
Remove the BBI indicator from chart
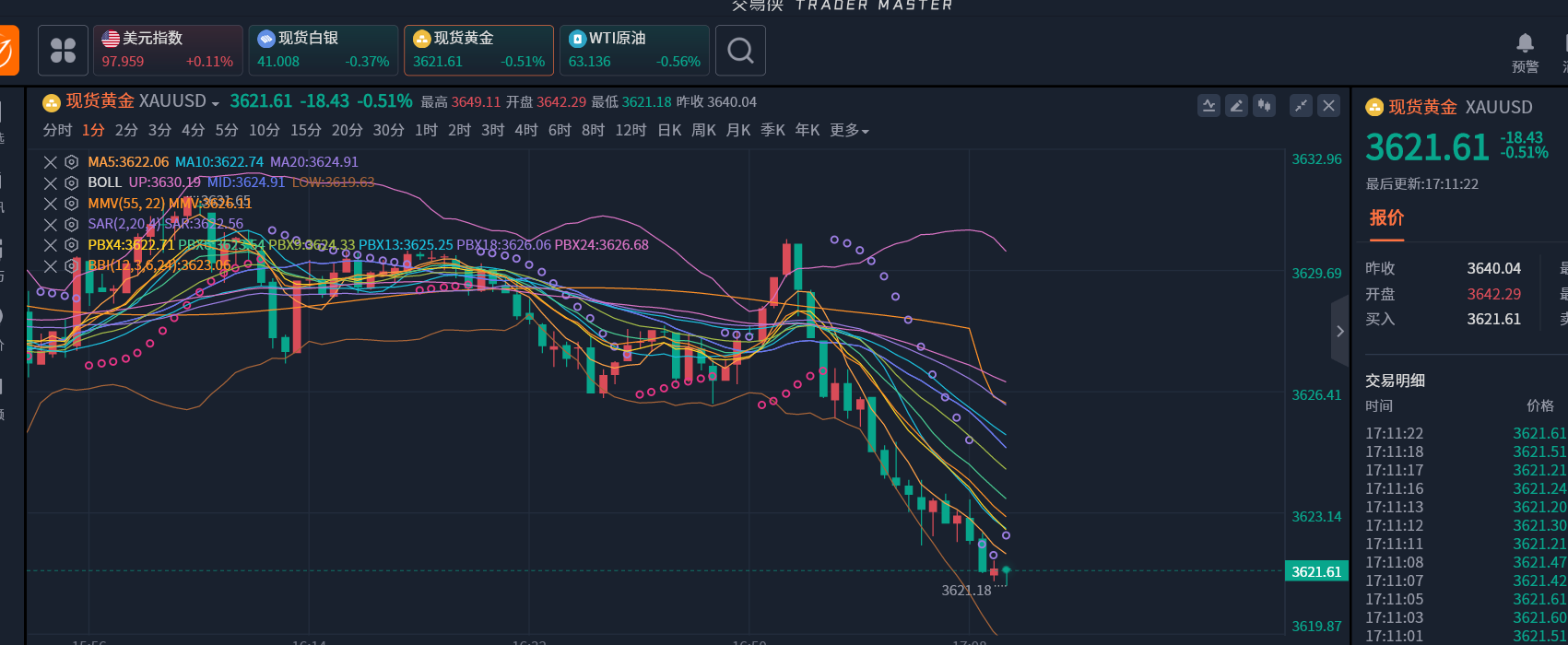pos(51,266)
